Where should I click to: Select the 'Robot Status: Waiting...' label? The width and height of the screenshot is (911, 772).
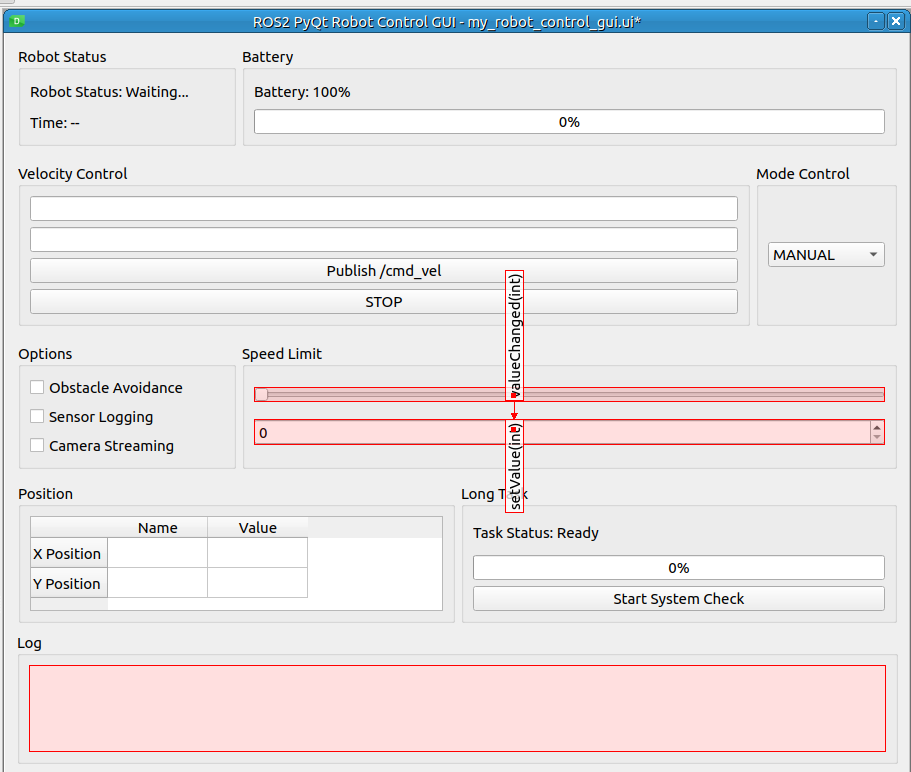pyautogui.click(x=109, y=92)
